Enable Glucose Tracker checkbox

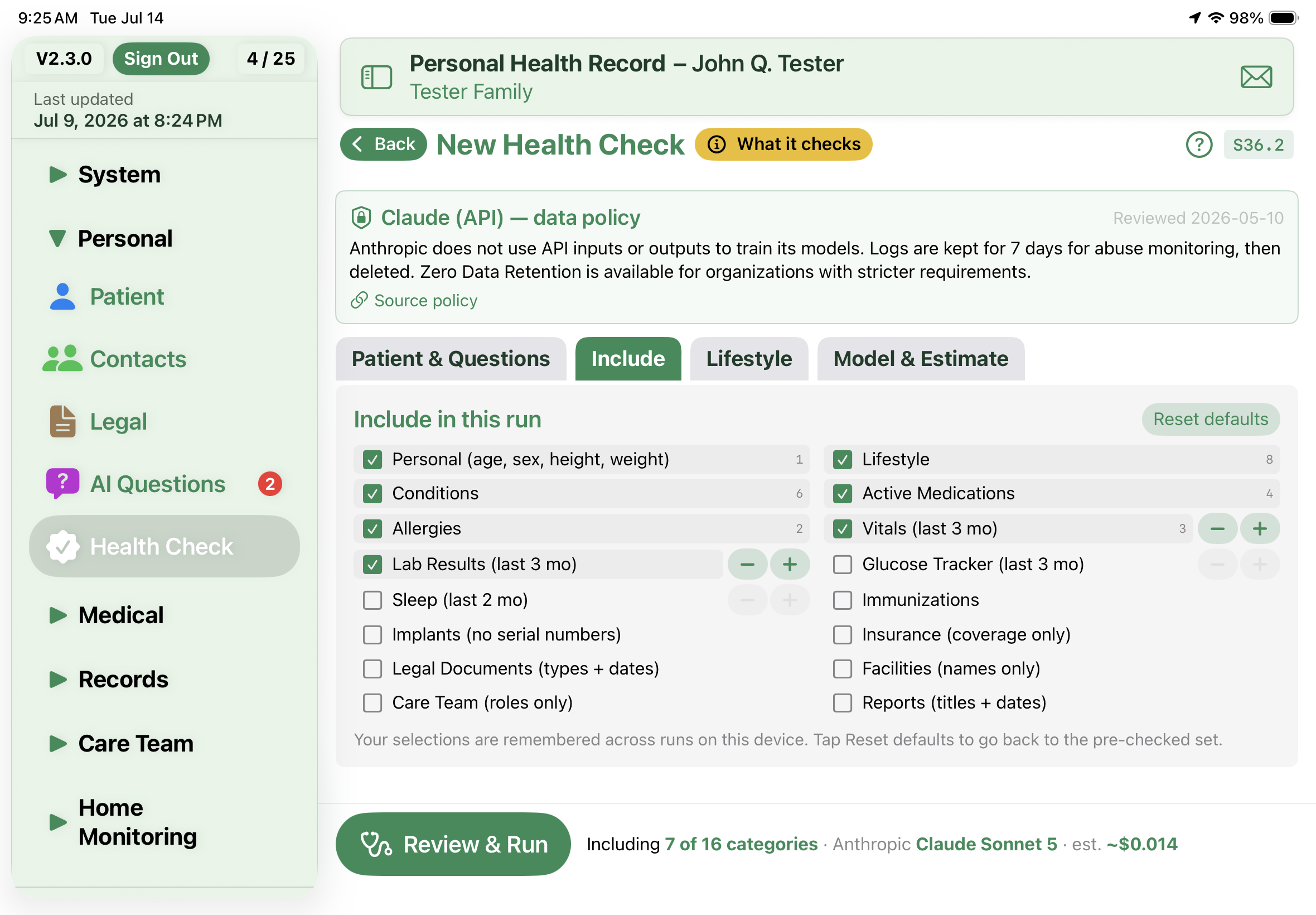842,564
